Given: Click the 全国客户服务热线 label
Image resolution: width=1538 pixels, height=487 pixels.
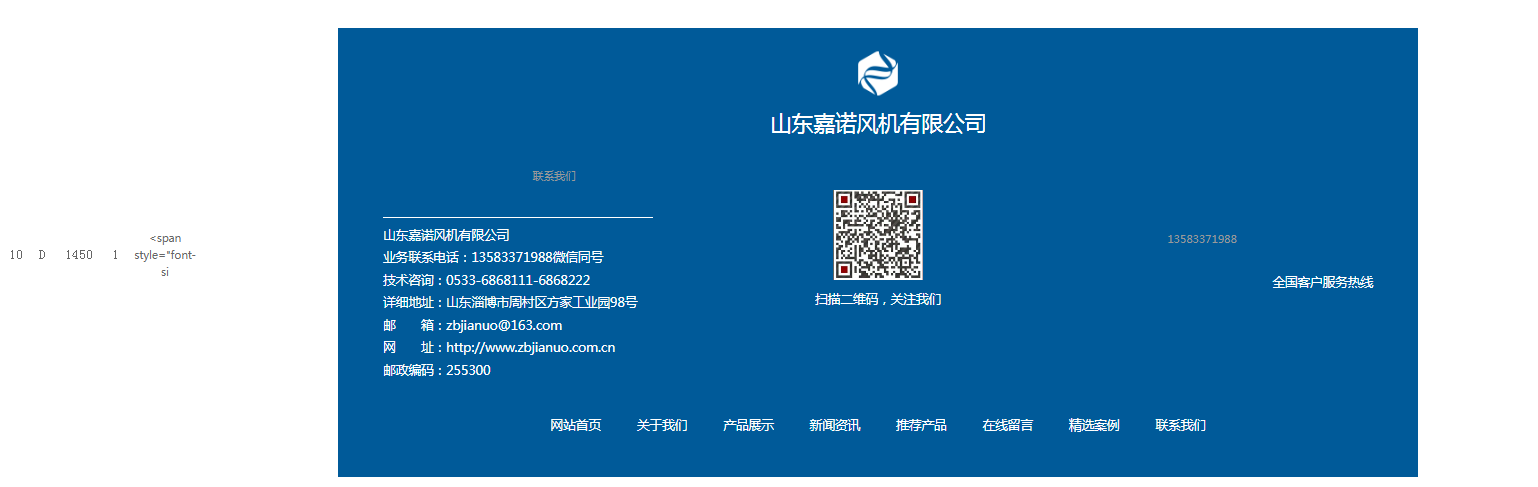Looking at the screenshot, I should coord(1322,282).
